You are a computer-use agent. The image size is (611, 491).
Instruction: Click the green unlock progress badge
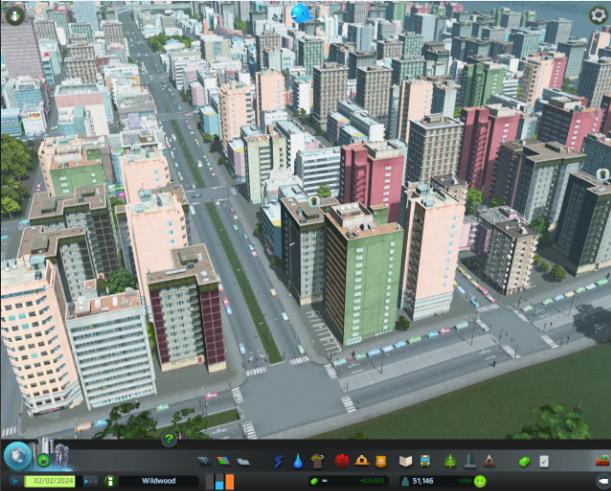coord(44,461)
